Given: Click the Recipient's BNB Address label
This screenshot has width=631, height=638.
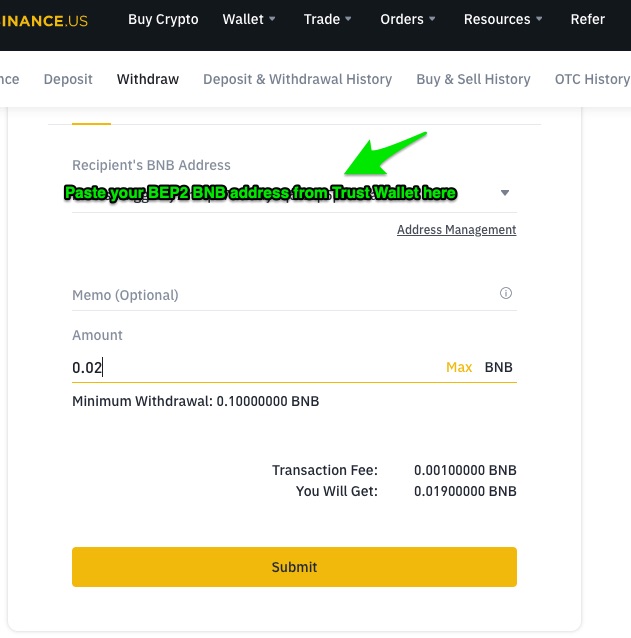Looking at the screenshot, I should [x=151, y=165].
